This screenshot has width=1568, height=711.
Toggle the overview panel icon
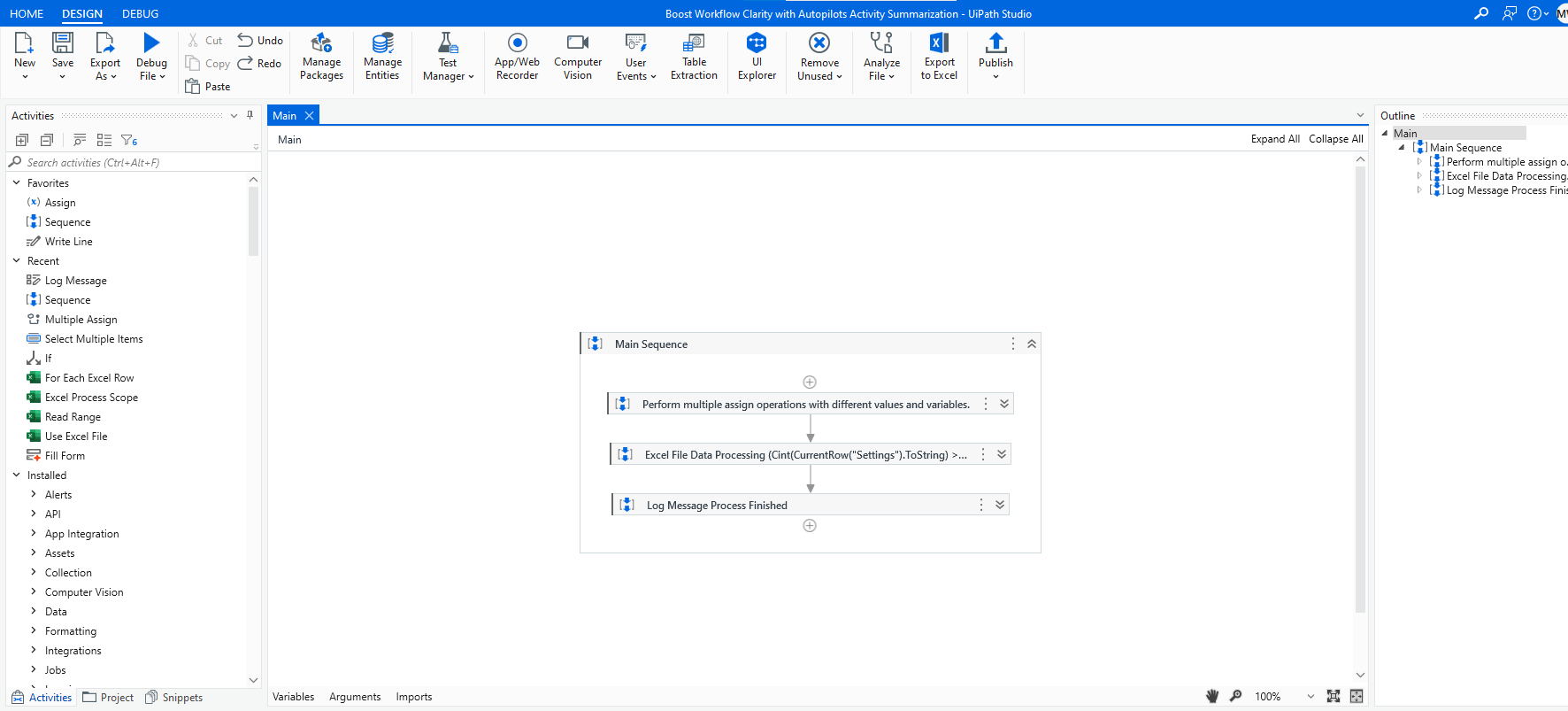(1357, 697)
